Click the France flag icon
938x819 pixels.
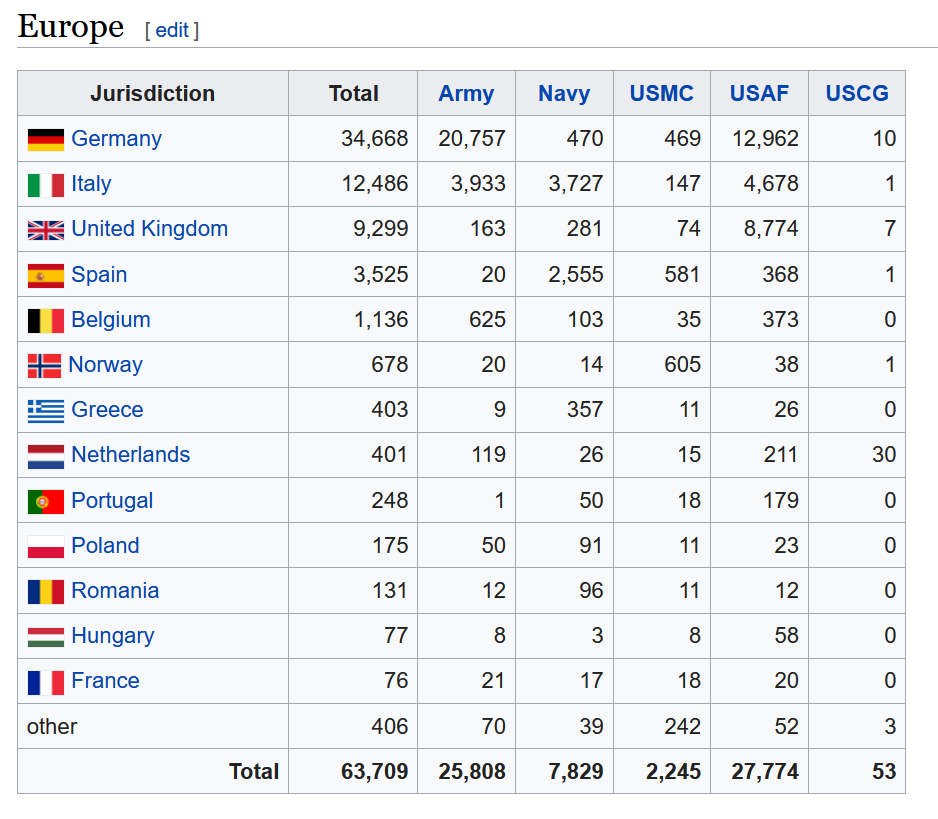[x=45, y=682]
